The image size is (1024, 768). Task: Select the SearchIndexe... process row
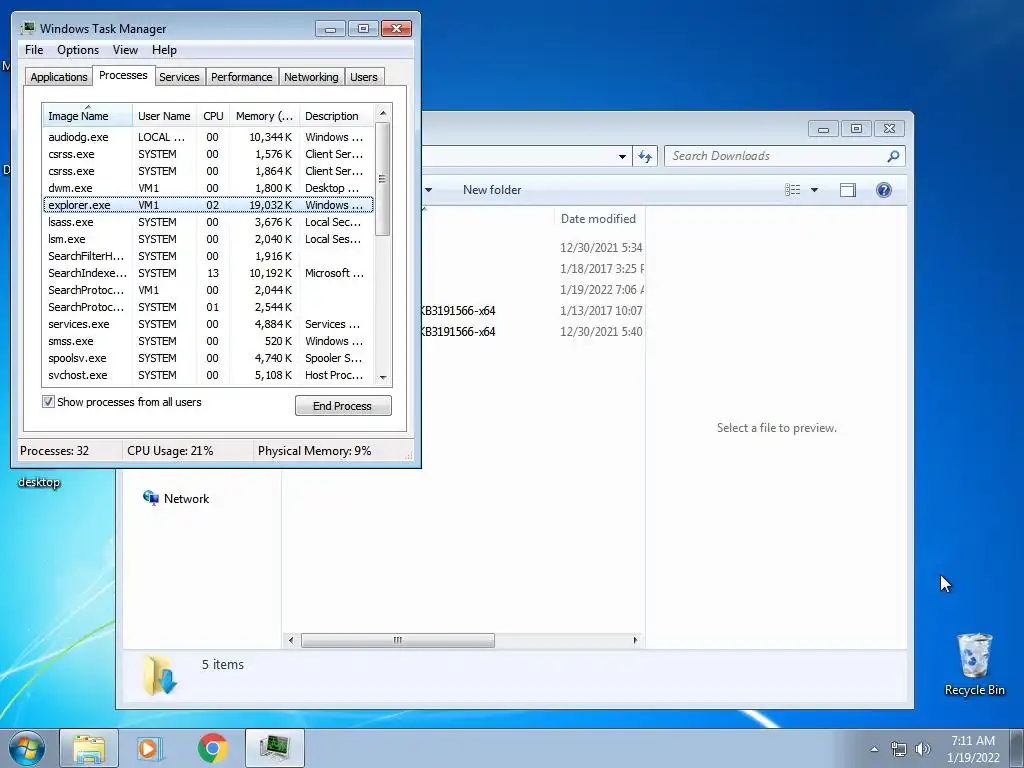[x=208, y=273]
